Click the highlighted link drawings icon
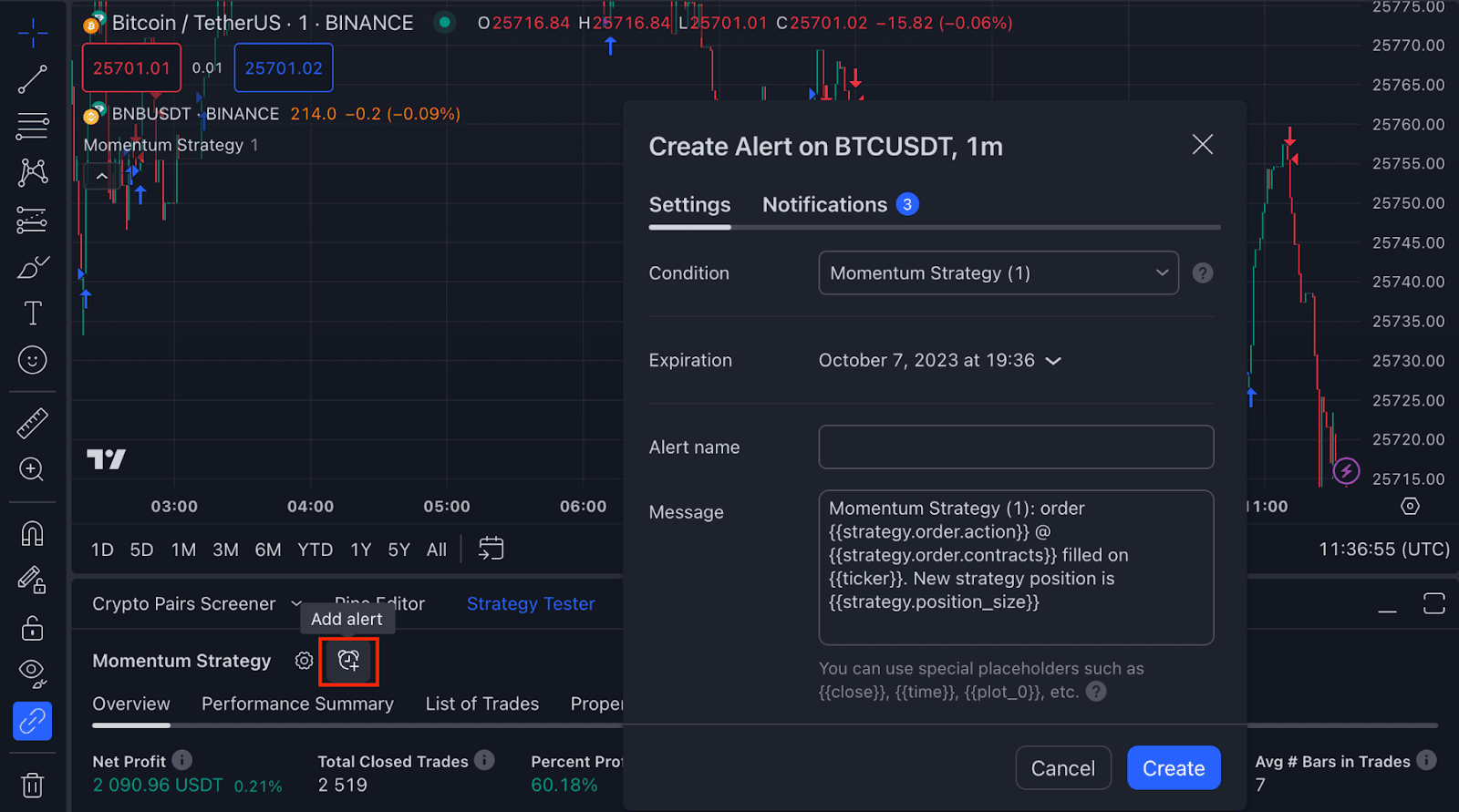Screen dimensions: 1459x812 [33, 721]
